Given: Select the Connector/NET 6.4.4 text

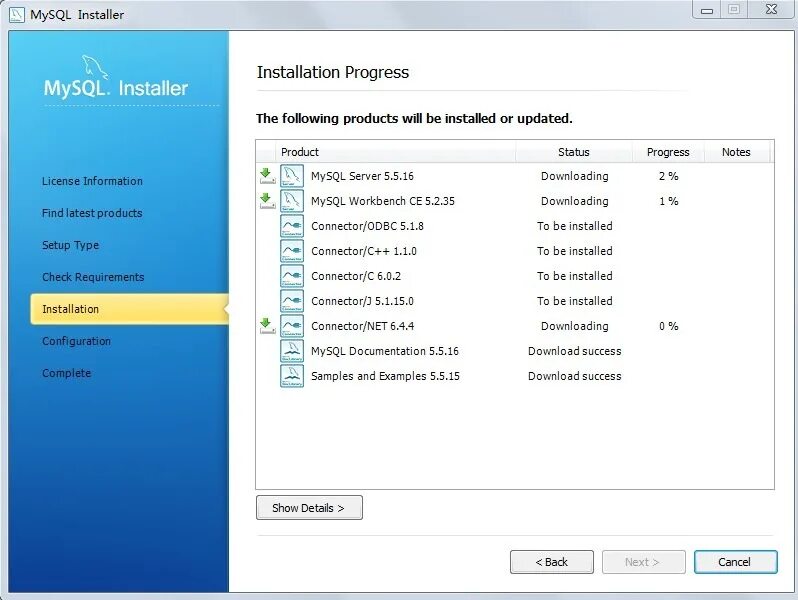Looking at the screenshot, I should click(362, 326).
